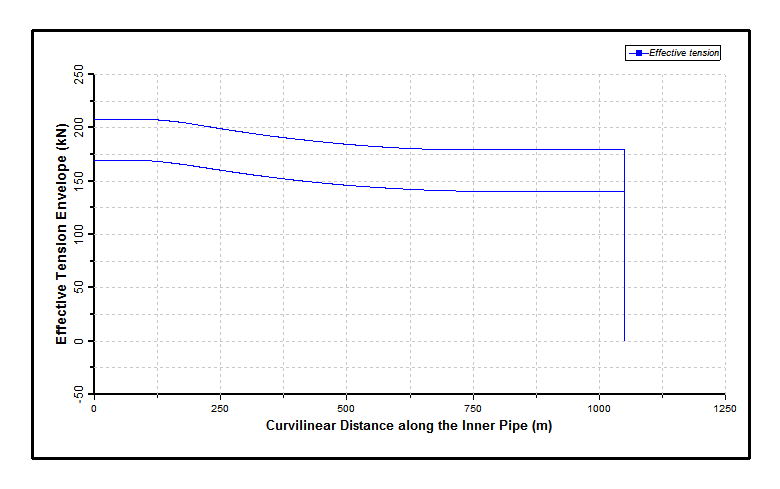This screenshot has width=780, height=489.
Task: Click the blue square legend marker
Action: click(x=637, y=53)
